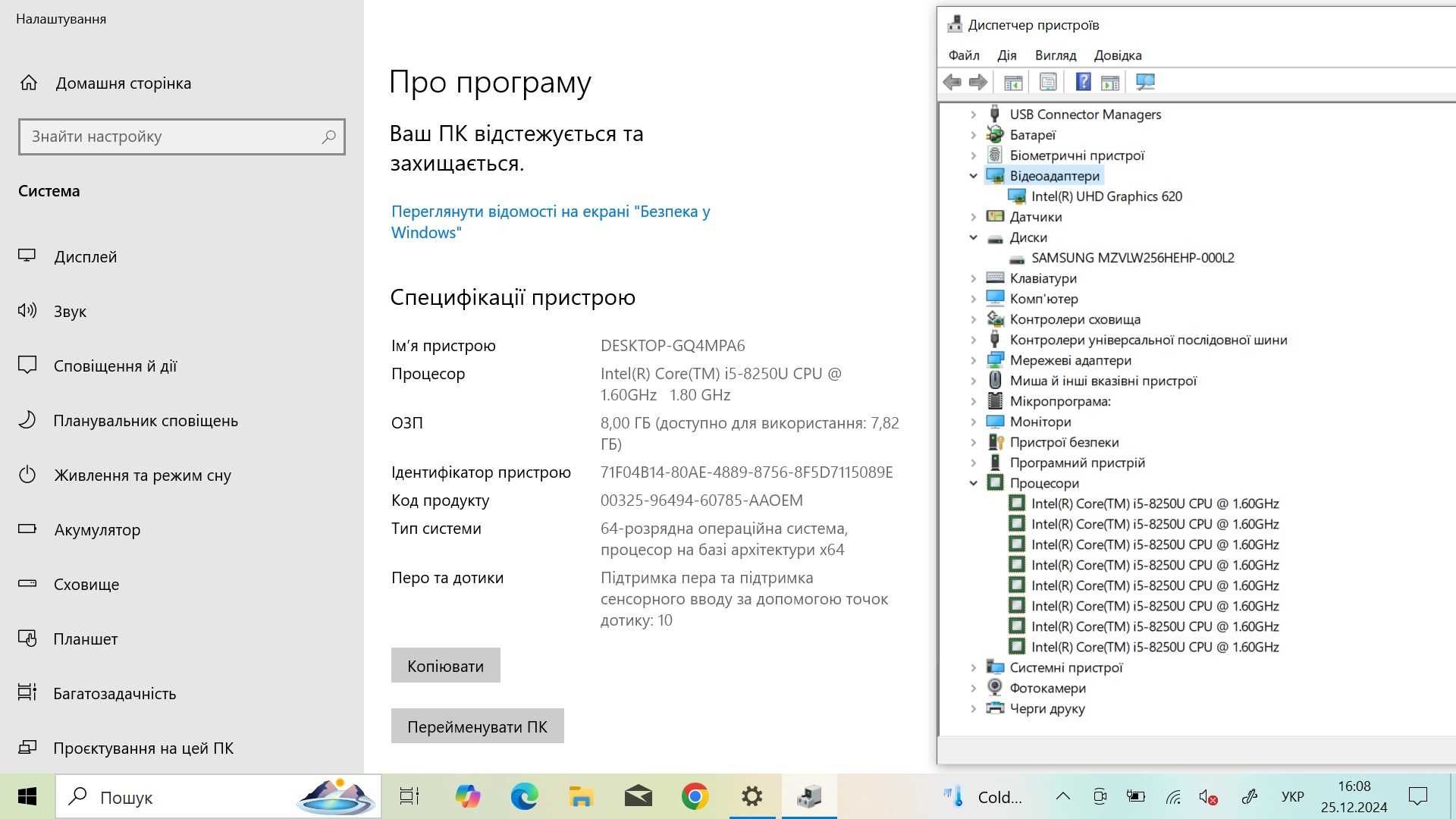The width and height of the screenshot is (1456, 819).
Task: Collapse the Відеоадаптери node
Action: pos(974,176)
